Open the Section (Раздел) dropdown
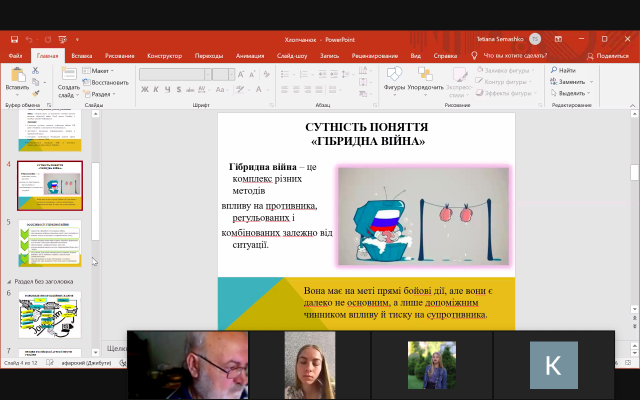640x400 pixels. tap(100, 92)
